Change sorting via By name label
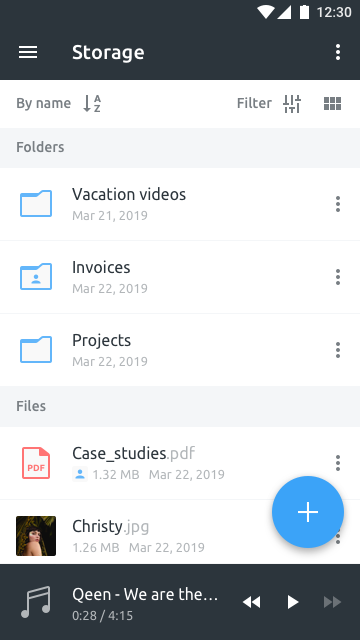The width and height of the screenshot is (360, 640). [44, 103]
